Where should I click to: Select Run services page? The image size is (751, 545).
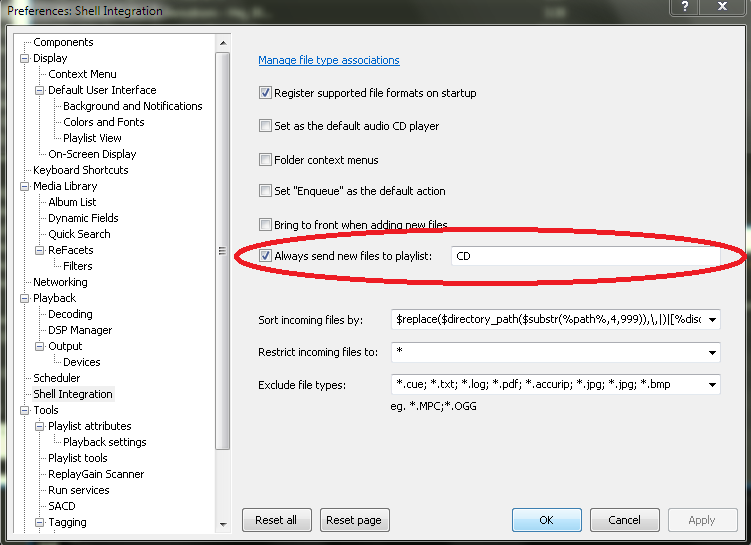click(79, 490)
